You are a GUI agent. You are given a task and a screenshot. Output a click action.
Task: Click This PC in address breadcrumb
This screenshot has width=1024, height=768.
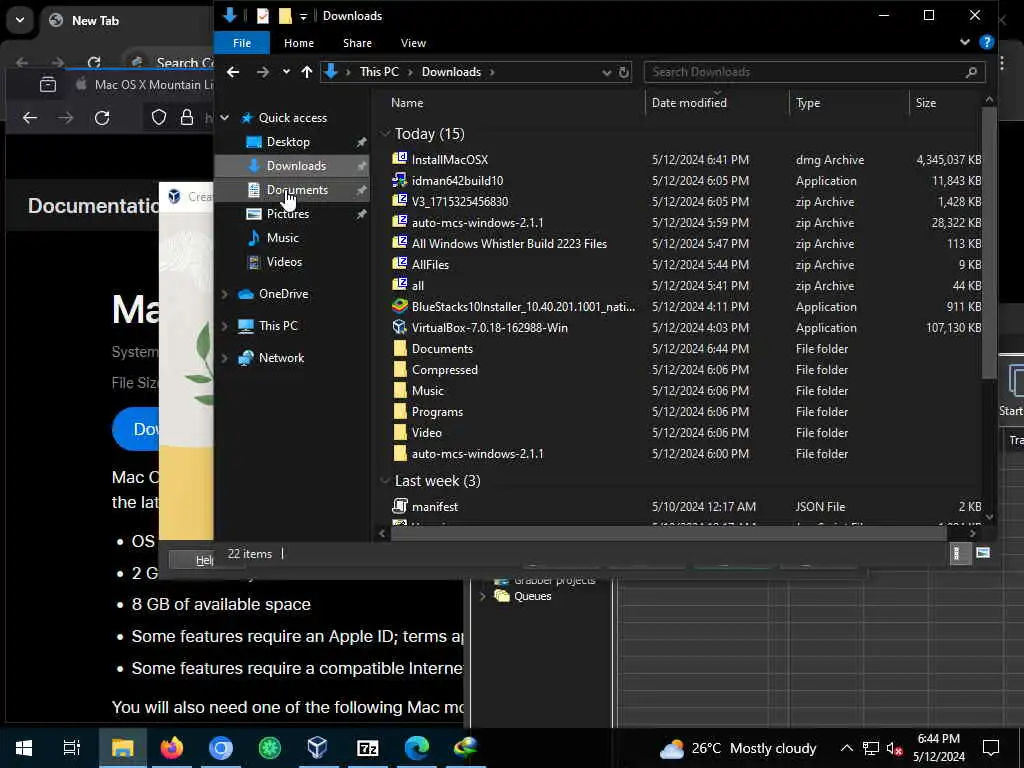[379, 72]
